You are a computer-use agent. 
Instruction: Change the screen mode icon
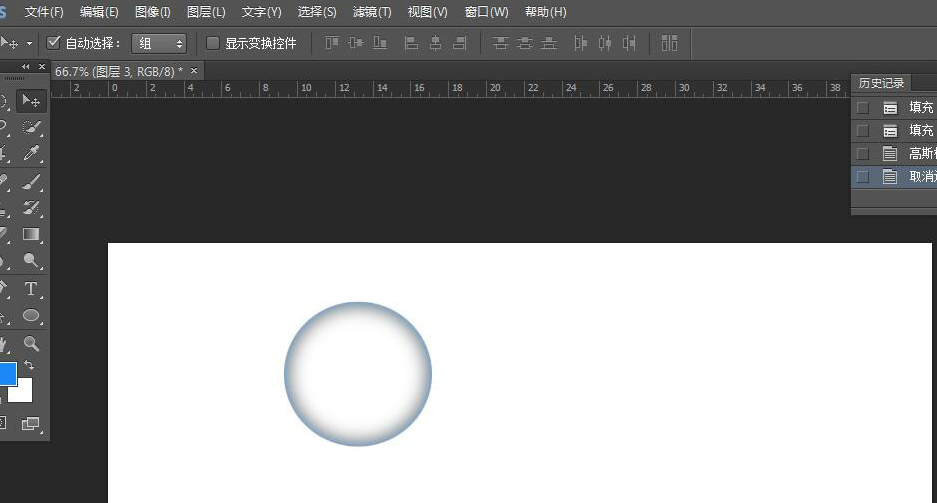point(30,424)
